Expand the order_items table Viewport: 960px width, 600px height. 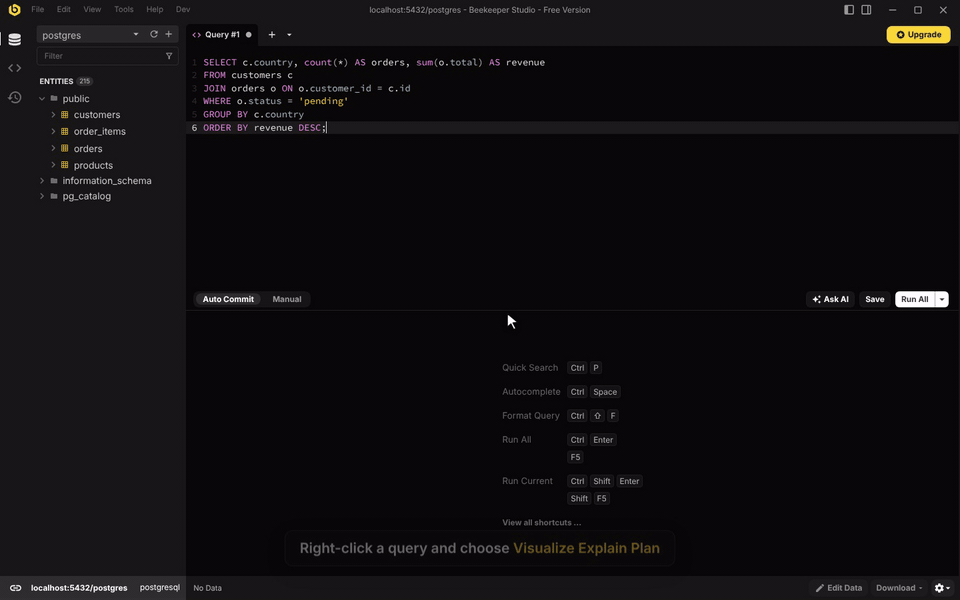[53, 131]
